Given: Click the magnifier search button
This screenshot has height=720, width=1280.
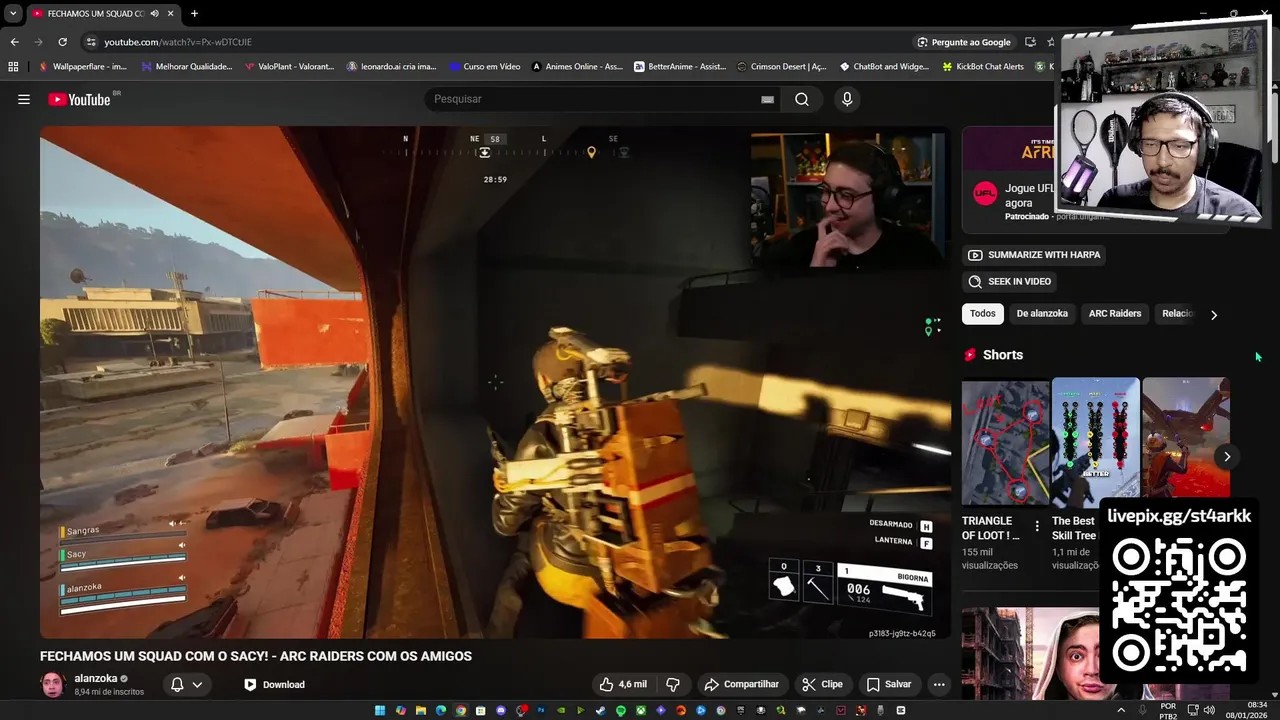Looking at the screenshot, I should (802, 99).
